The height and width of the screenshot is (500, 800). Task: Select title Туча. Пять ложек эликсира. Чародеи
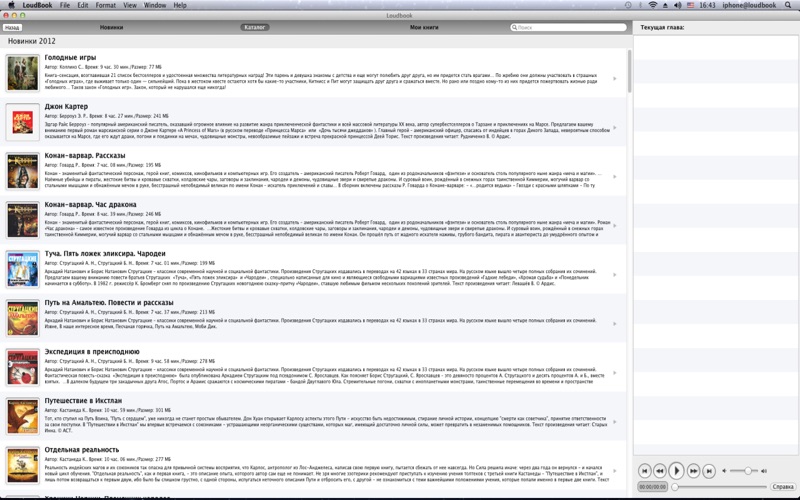click(105, 254)
